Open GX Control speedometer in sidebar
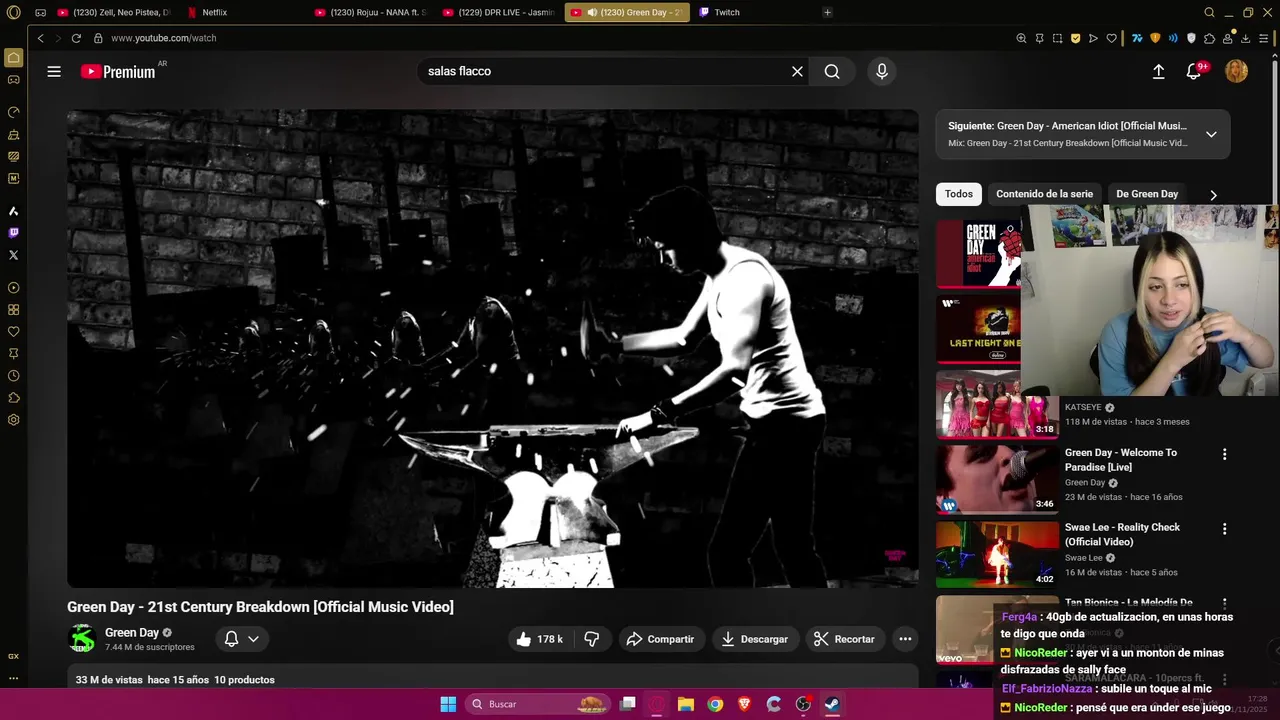This screenshot has width=1280, height=720. pos(13,112)
